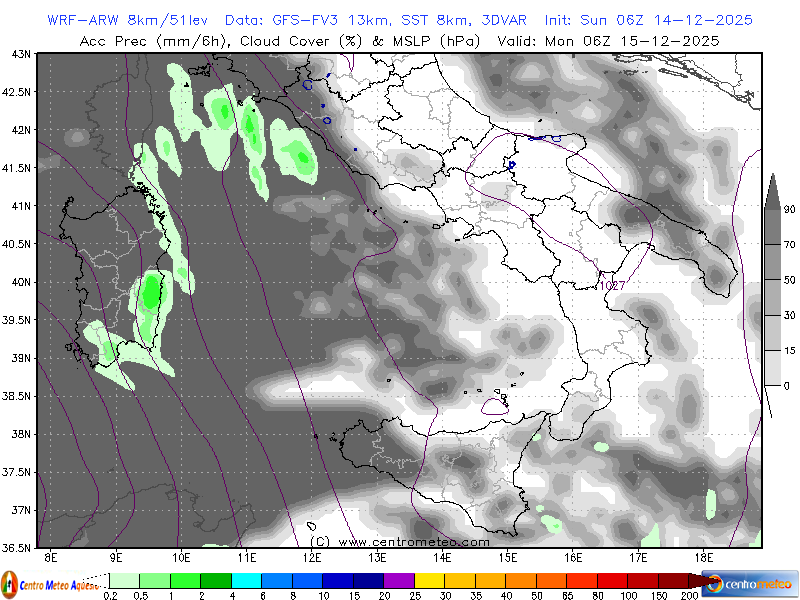The height and width of the screenshot is (600, 800).
Task: Click the 18E longitude axis label
Action: point(703,556)
